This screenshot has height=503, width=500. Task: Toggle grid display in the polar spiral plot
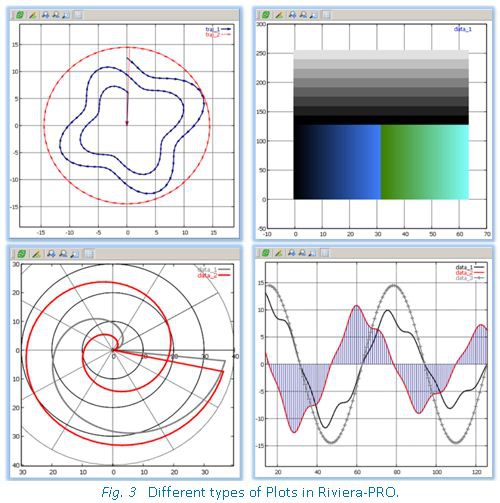pos(89,254)
